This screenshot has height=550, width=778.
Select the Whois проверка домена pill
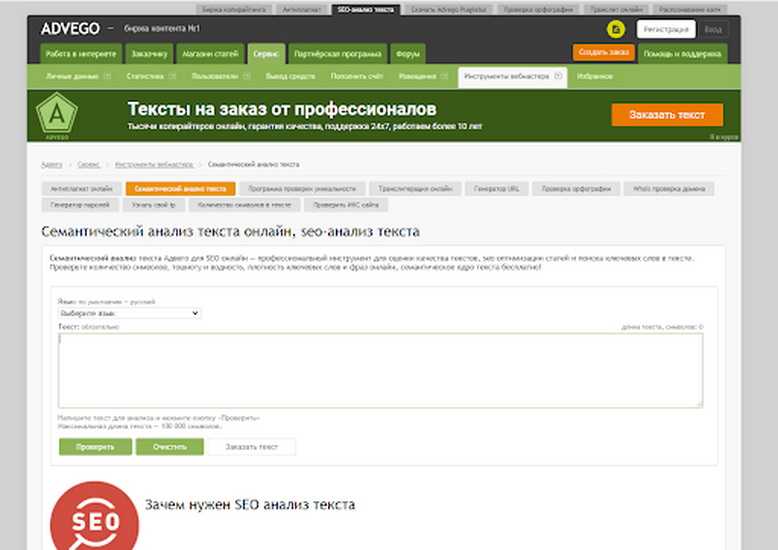point(669,189)
